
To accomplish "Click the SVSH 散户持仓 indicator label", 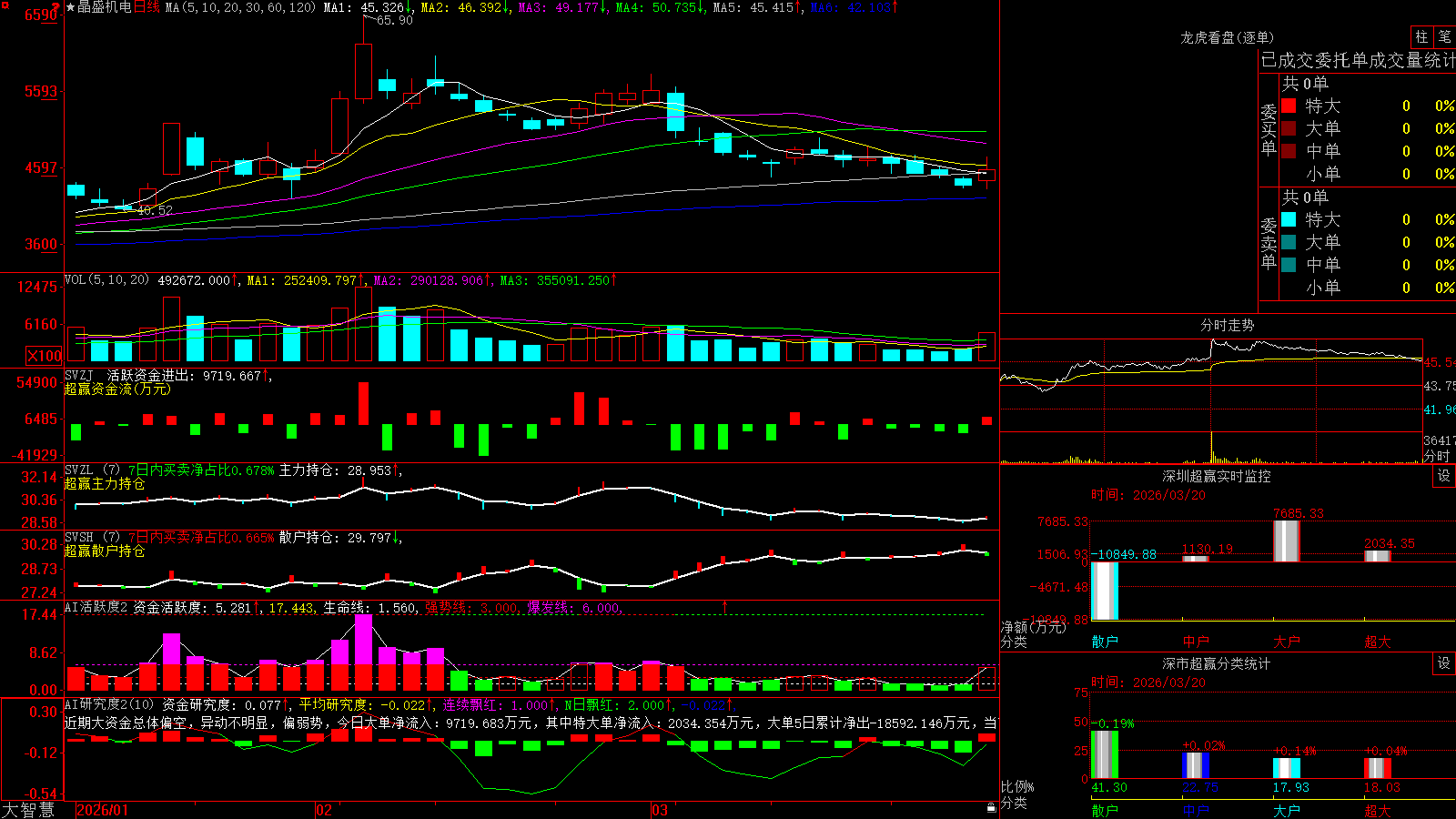I will click(x=232, y=538).
